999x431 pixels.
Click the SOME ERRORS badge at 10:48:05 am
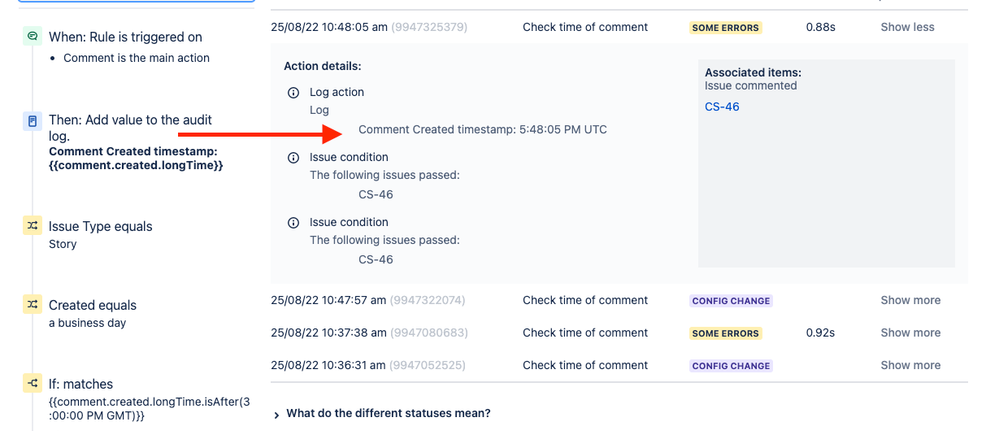pyautogui.click(x=726, y=28)
